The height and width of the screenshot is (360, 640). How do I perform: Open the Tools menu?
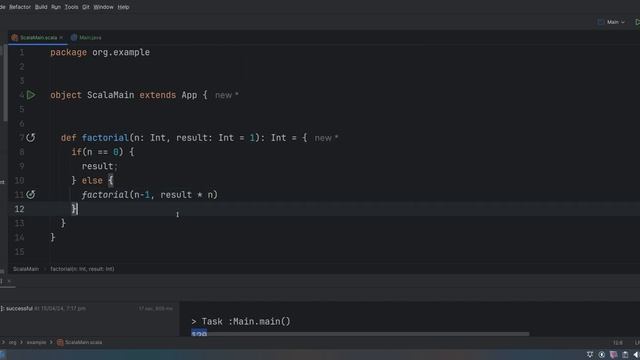click(x=71, y=7)
